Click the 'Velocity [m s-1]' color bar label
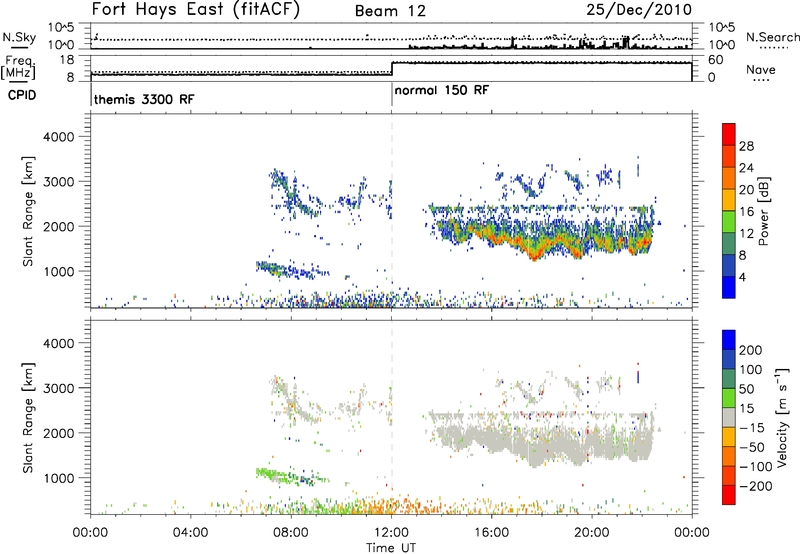This screenshot has width=800, height=554. (782, 417)
